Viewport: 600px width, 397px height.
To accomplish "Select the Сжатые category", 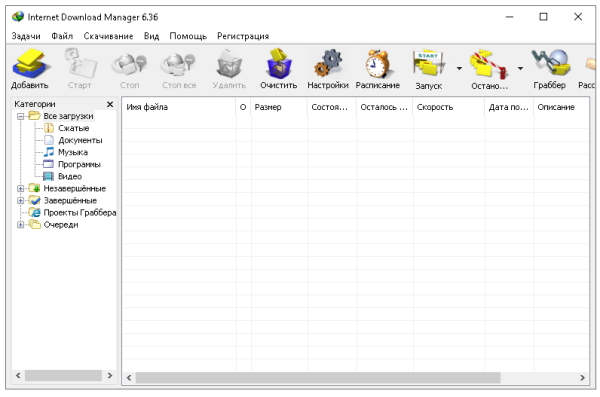I will (73, 128).
